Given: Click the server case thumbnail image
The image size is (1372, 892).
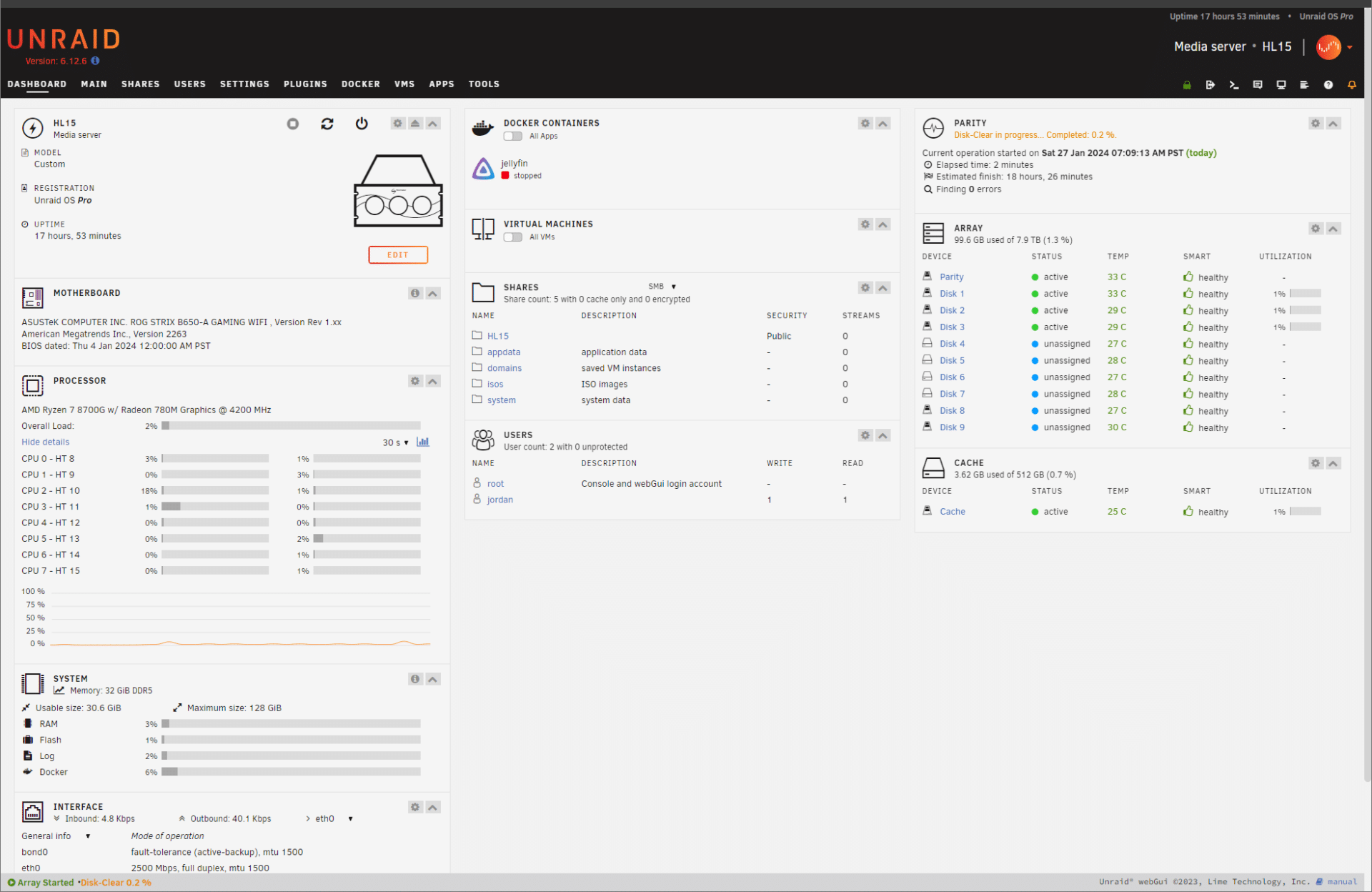Looking at the screenshot, I should point(398,191).
